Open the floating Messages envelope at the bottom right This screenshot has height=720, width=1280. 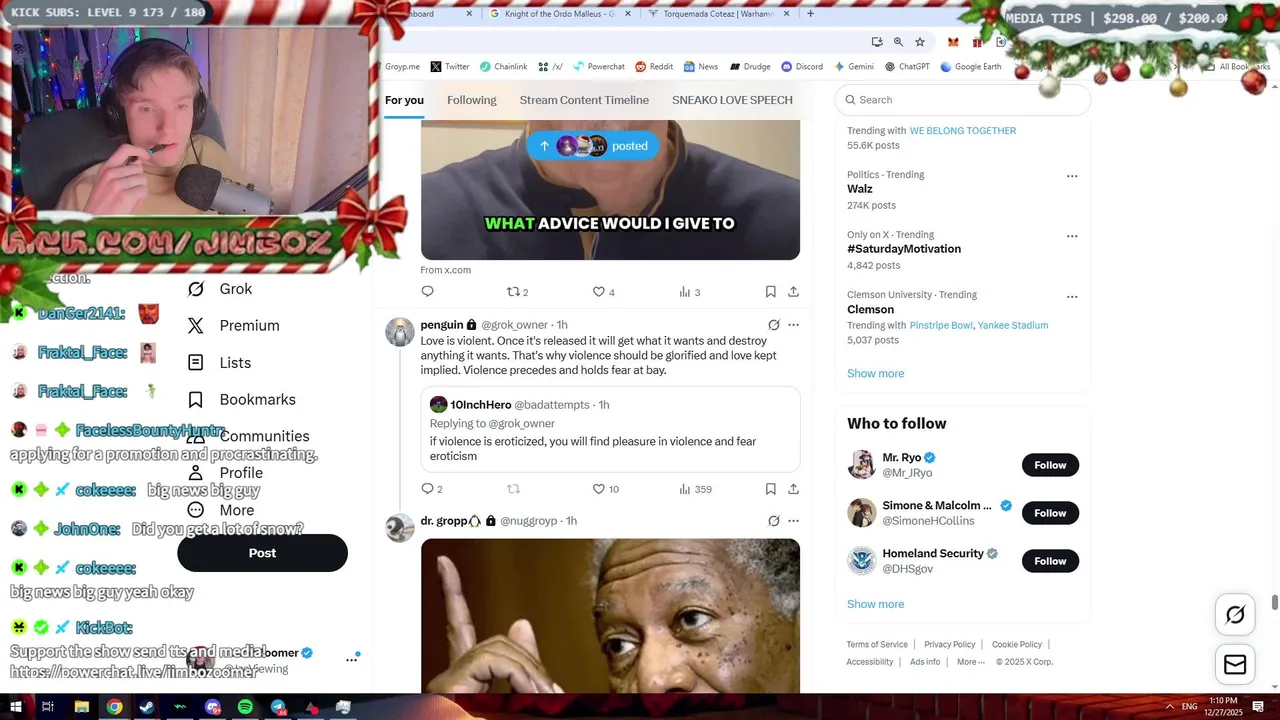click(x=1235, y=665)
